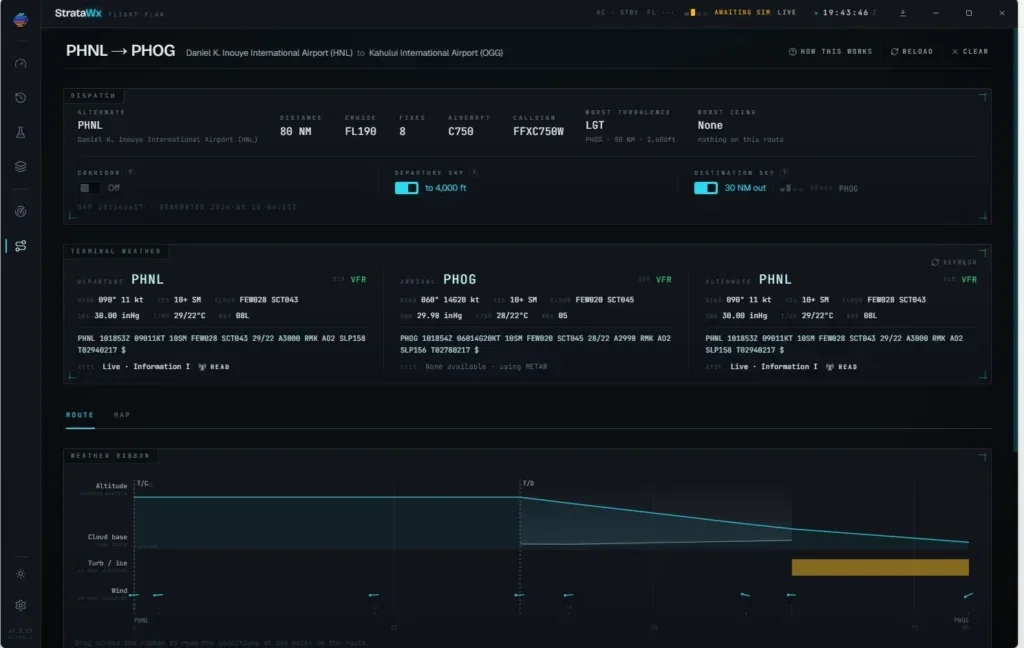
Task: Open the How This Works link
Action: point(830,52)
